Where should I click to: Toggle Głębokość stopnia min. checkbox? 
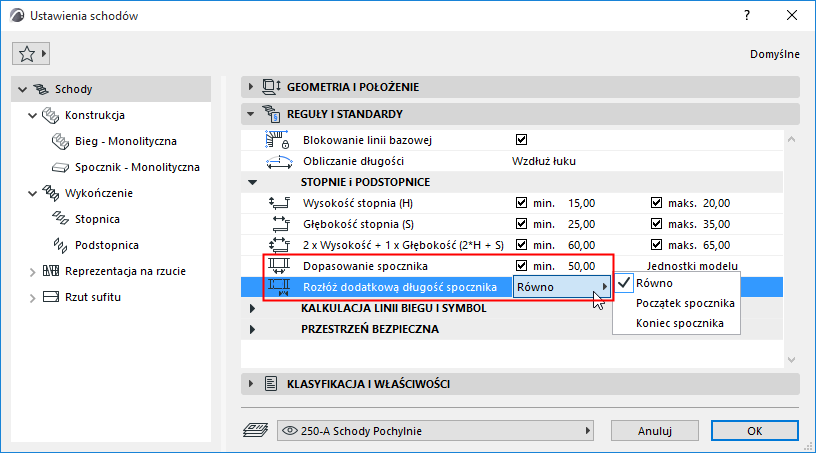(x=521, y=223)
